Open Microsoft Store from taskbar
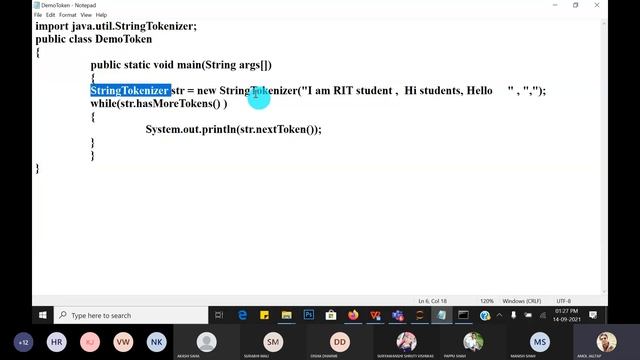The image size is (640, 360). point(331,315)
